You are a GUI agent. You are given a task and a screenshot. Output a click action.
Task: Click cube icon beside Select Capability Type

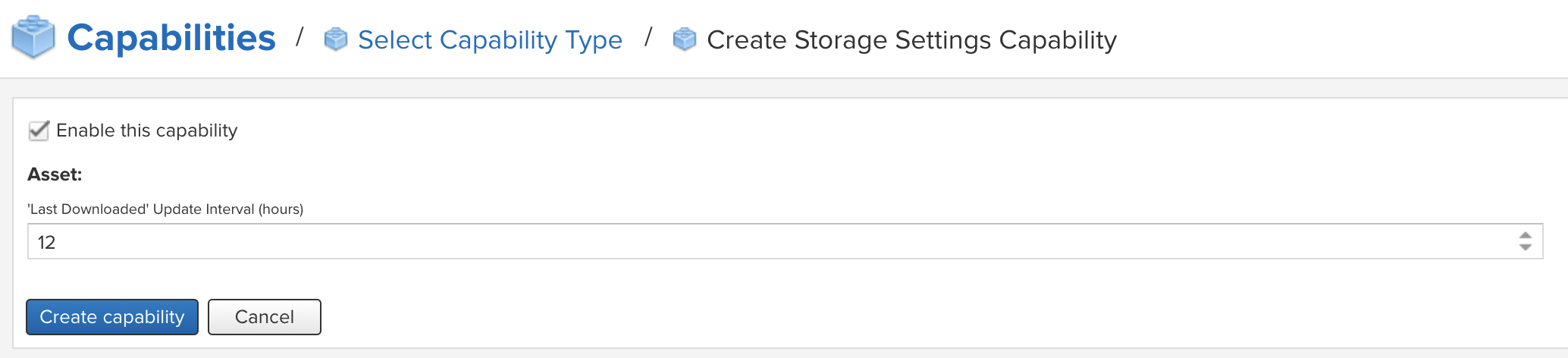[x=335, y=39]
